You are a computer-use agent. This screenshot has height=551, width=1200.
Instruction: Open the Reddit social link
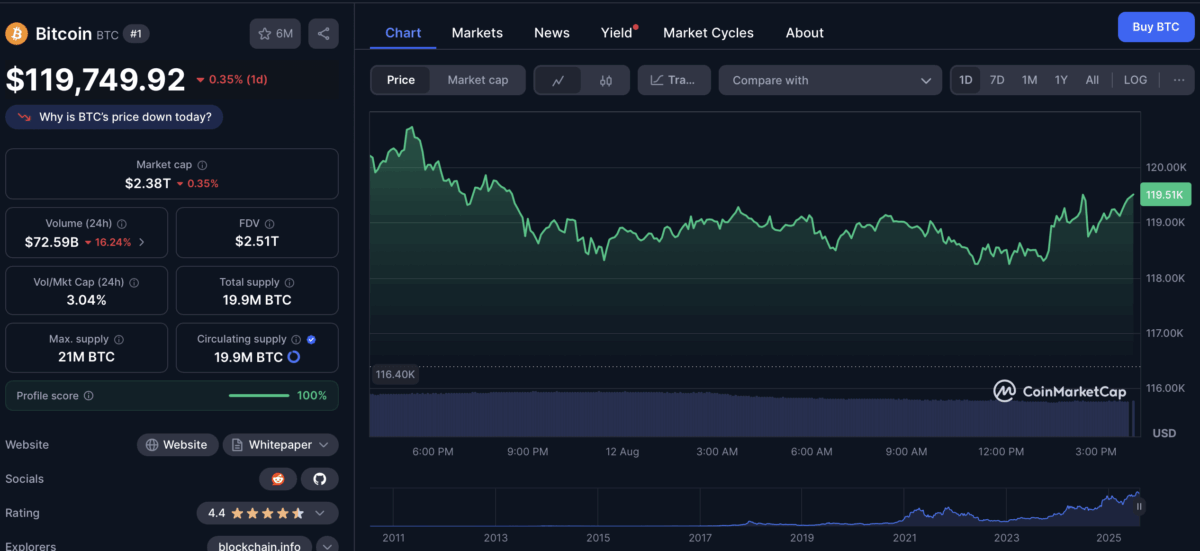[277, 479]
